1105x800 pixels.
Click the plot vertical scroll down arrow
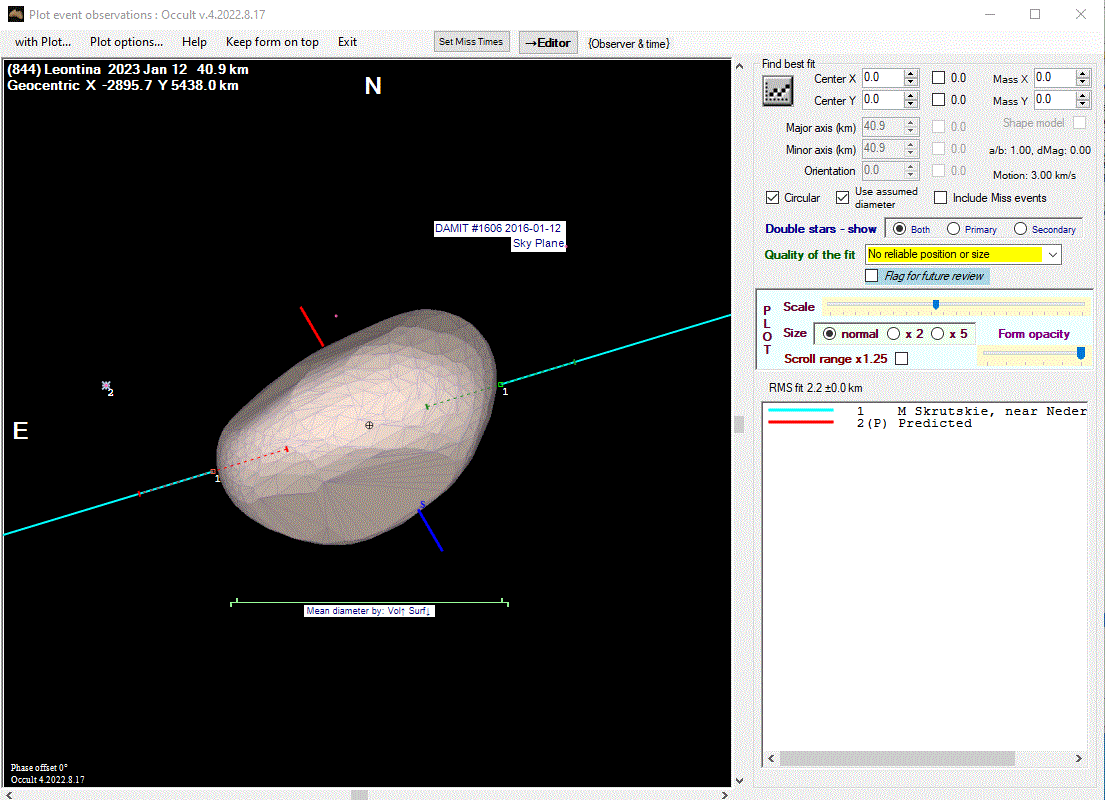739,780
